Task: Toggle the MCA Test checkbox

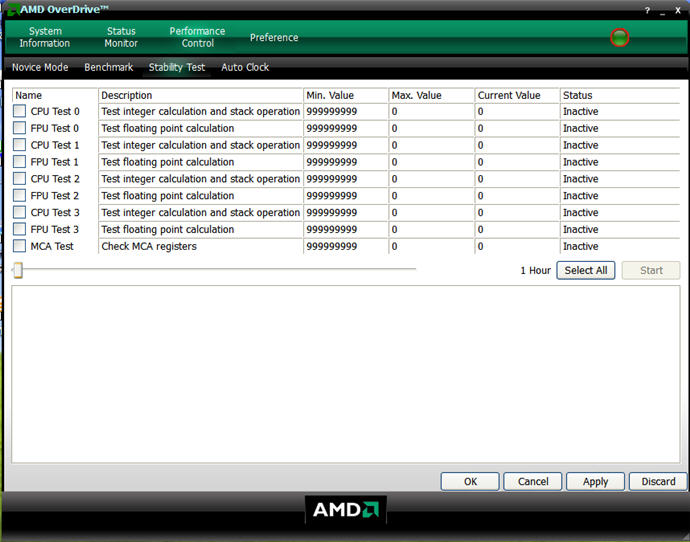Action: pyautogui.click(x=19, y=246)
